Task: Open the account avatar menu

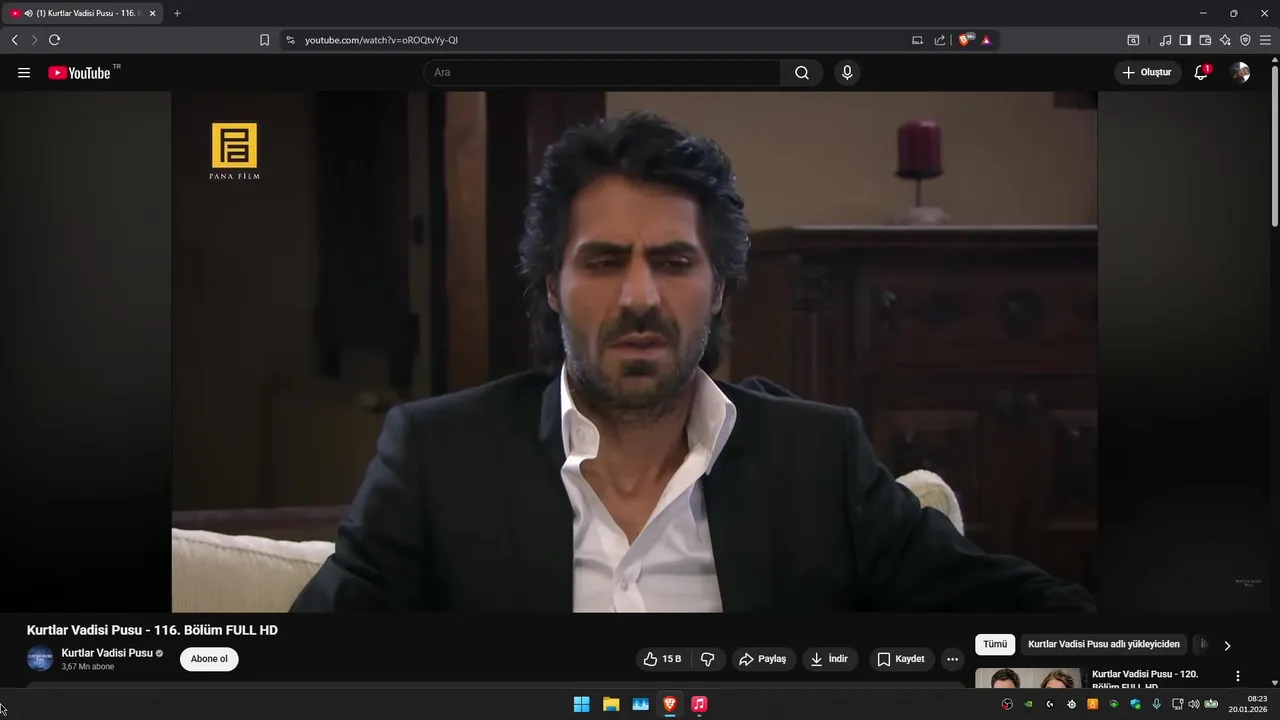Action: [x=1240, y=73]
